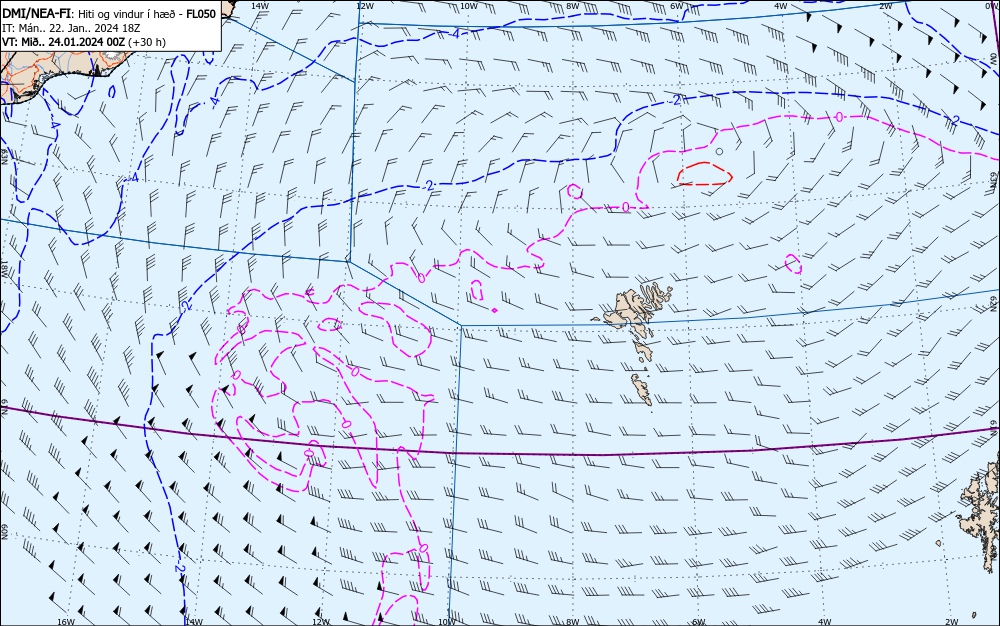Click the "14W" longitude label on the top edge

(x=259, y=6)
